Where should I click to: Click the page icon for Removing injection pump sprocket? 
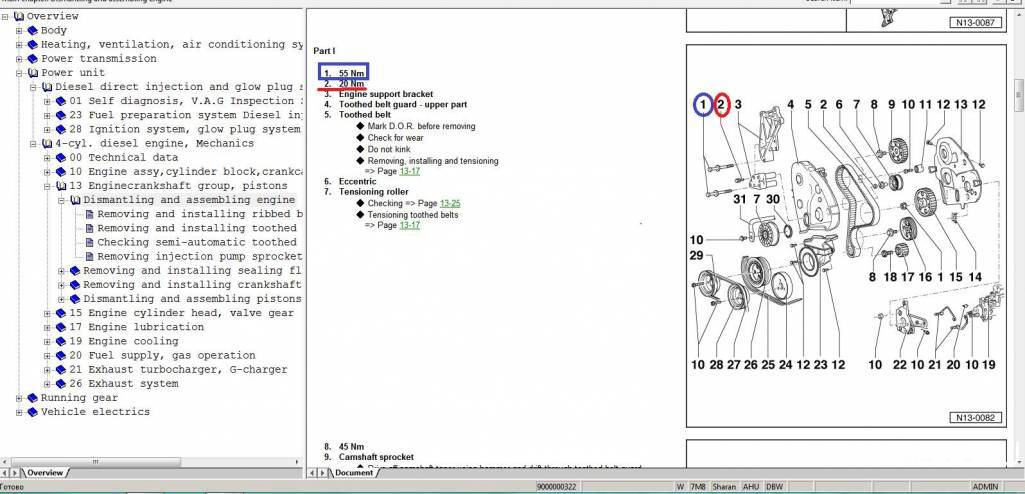[89, 257]
